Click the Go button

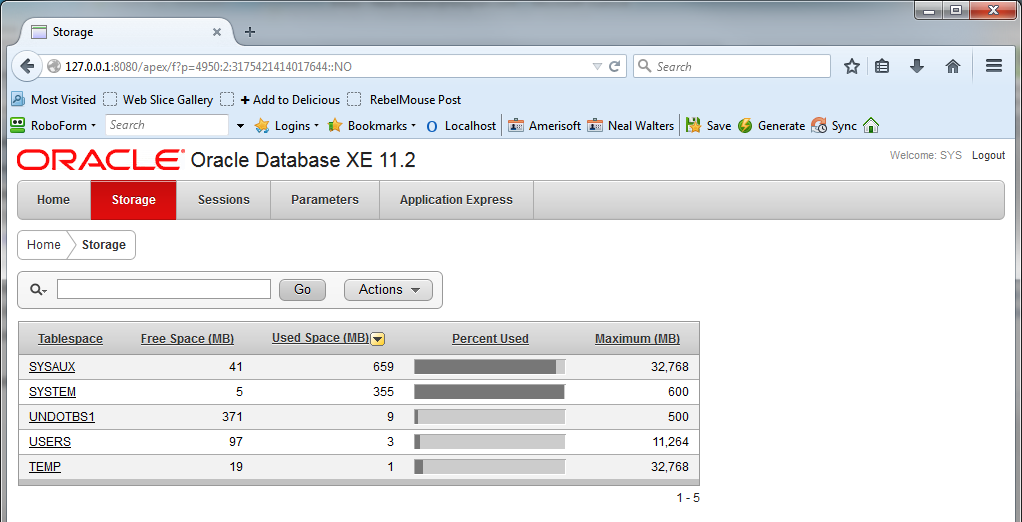(302, 290)
